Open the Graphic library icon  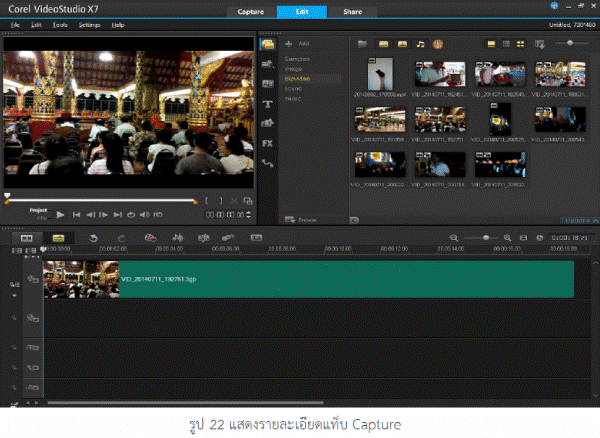[267, 123]
